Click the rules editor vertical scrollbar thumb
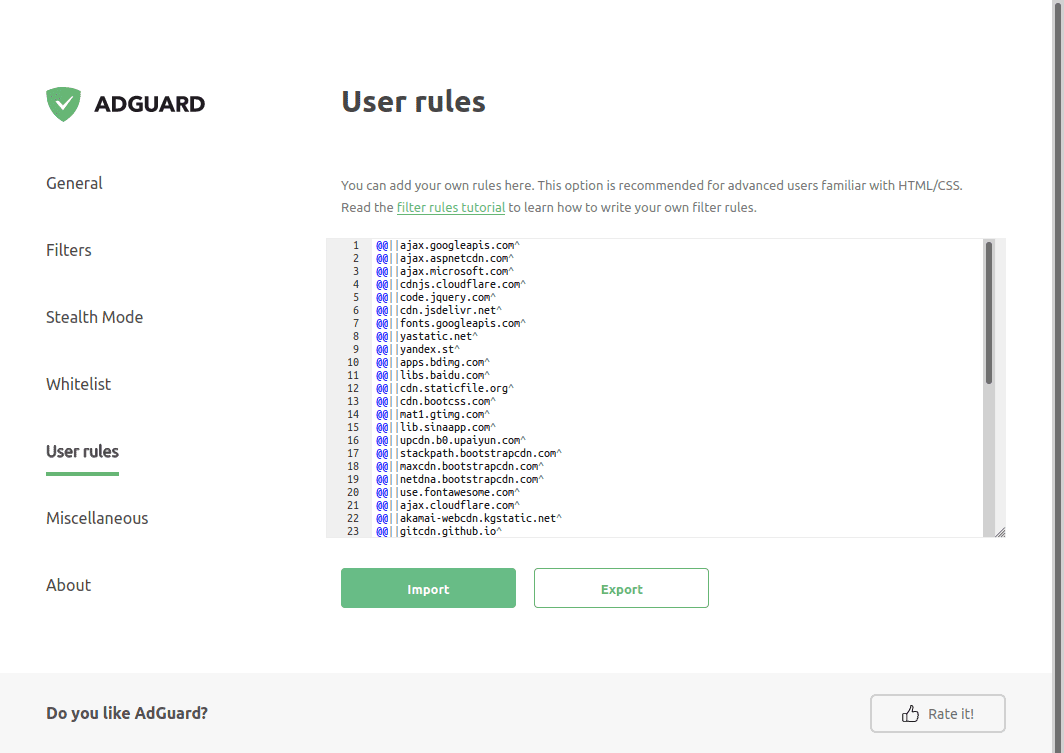 (x=989, y=312)
